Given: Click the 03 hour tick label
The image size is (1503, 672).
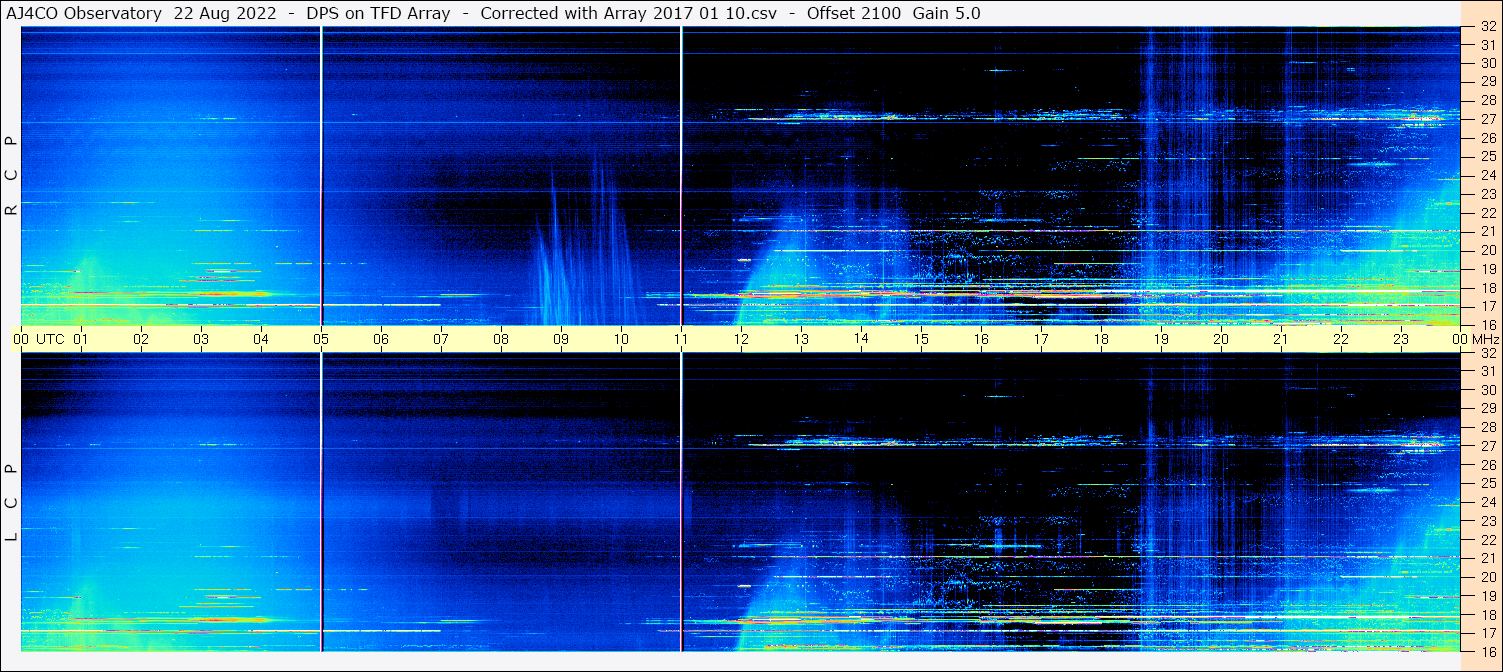Looking at the screenshot, I should pos(201,339).
